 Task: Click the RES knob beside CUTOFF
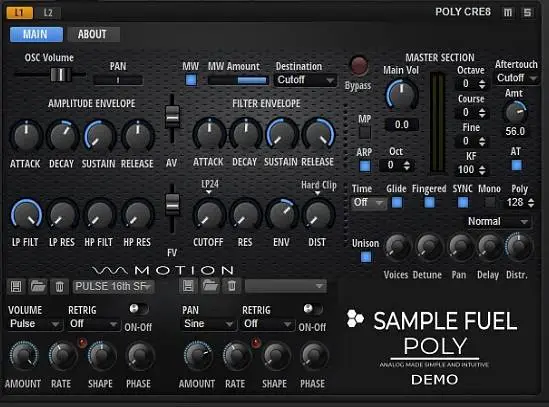245,214
